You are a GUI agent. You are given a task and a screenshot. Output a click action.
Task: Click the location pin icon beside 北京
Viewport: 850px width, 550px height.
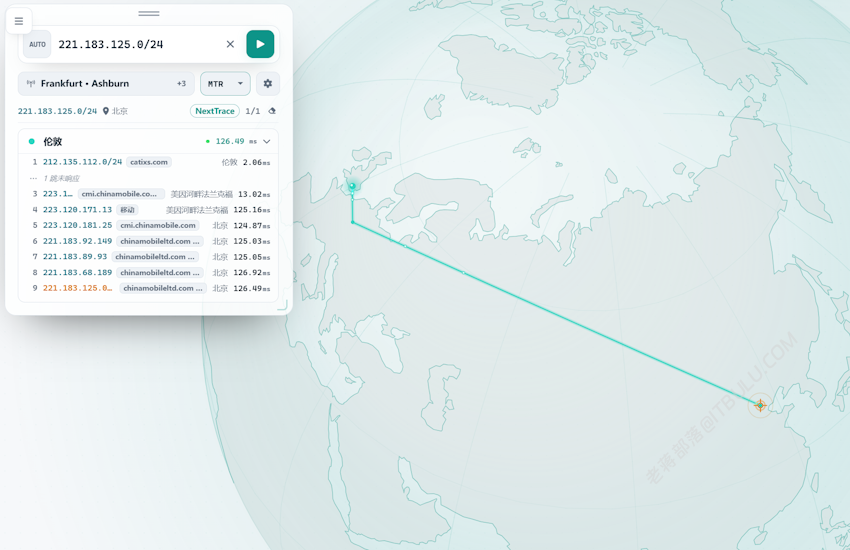pyautogui.click(x=106, y=111)
